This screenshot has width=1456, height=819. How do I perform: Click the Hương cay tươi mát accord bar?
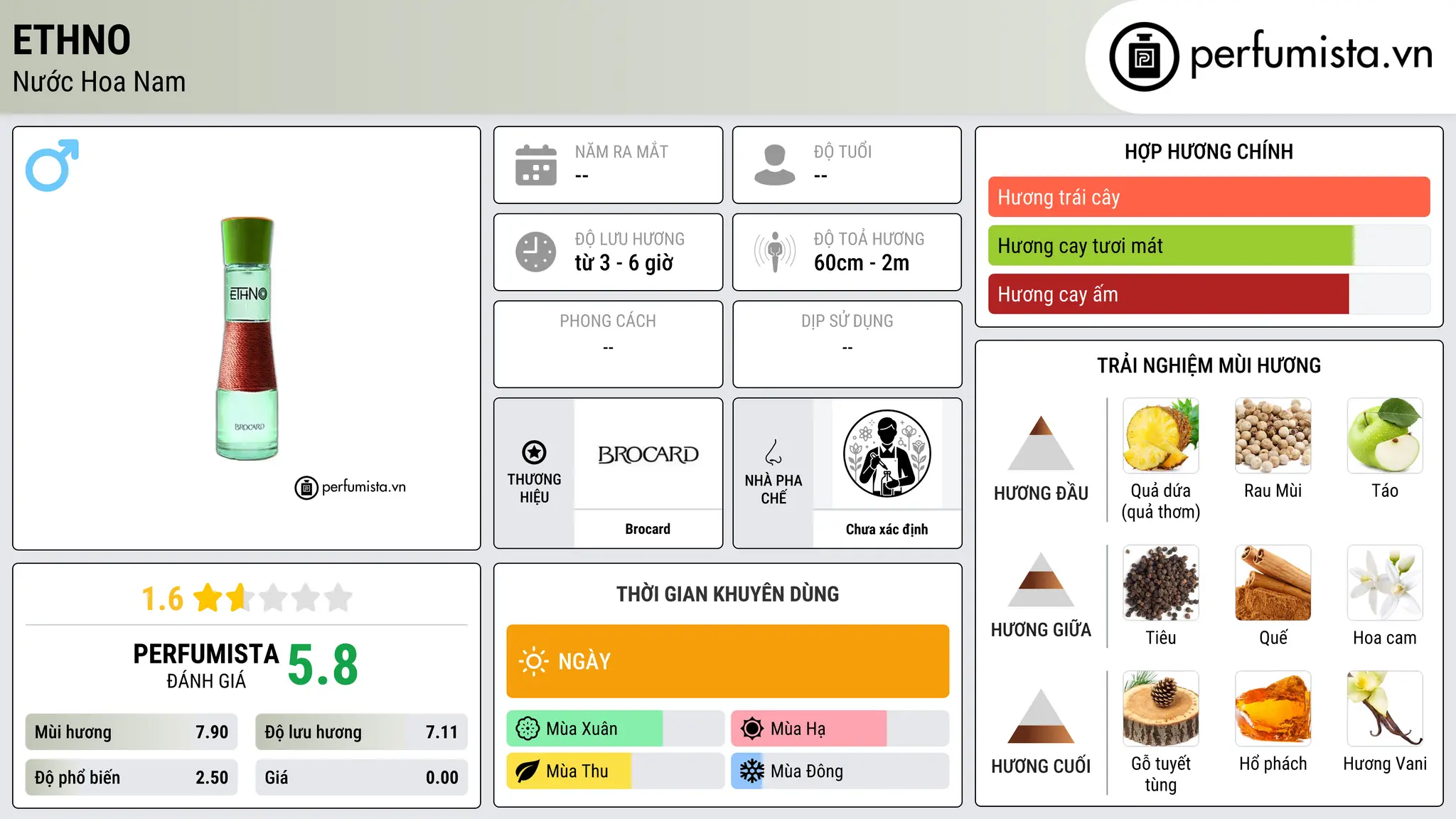(x=1209, y=245)
